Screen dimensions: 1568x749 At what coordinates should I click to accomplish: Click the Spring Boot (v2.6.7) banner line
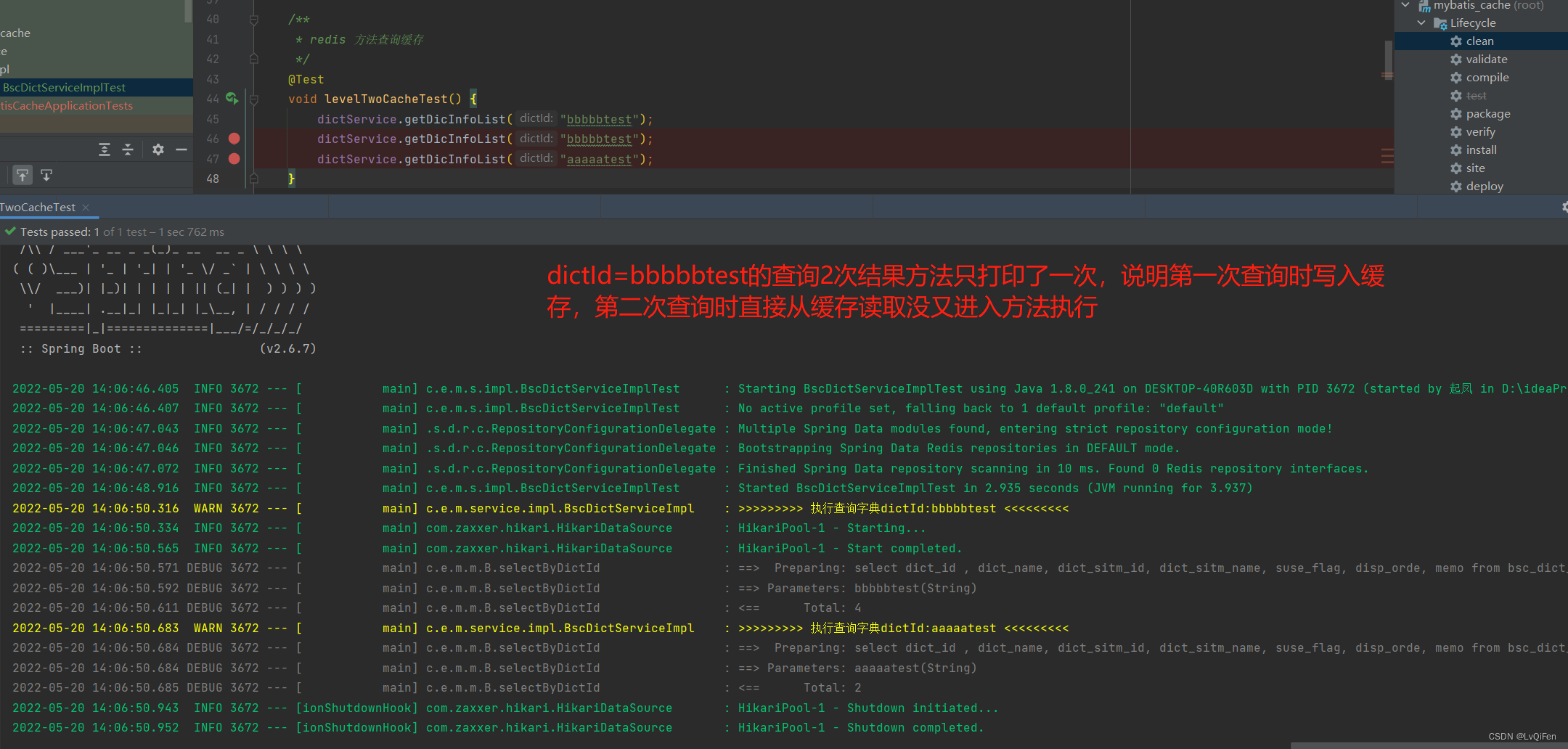[x=168, y=348]
